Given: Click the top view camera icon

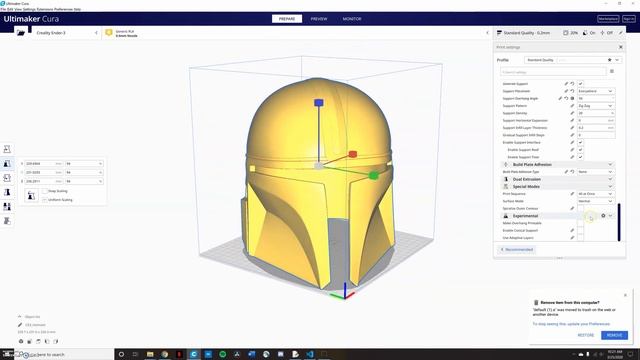Looking at the screenshot, I should tap(38, 341).
